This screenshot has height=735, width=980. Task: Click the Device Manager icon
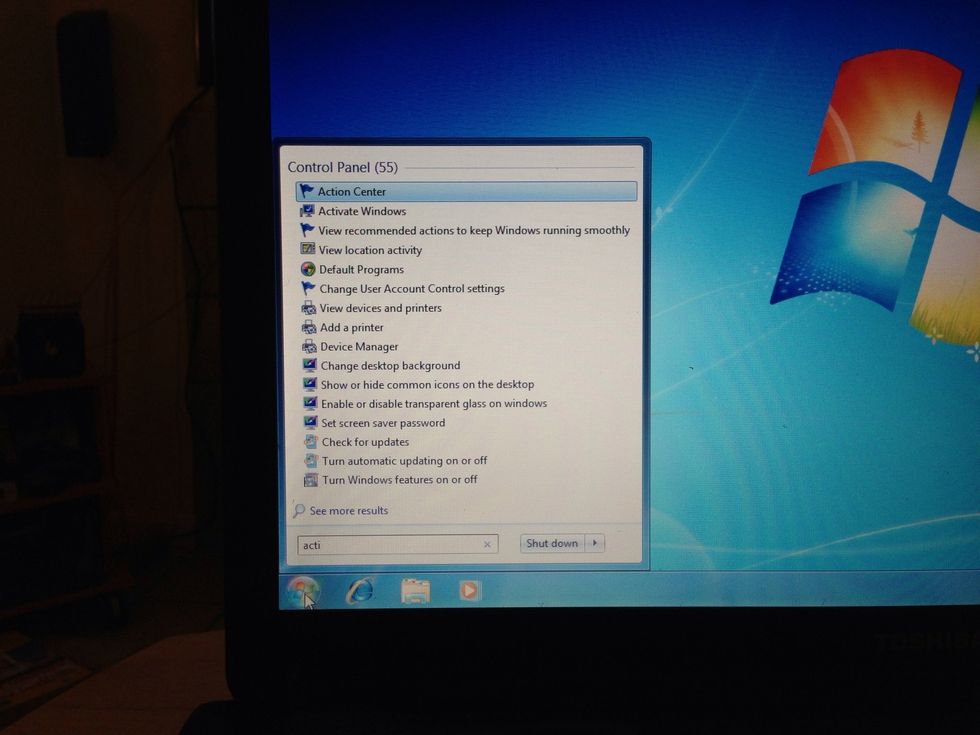coord(309,347)
